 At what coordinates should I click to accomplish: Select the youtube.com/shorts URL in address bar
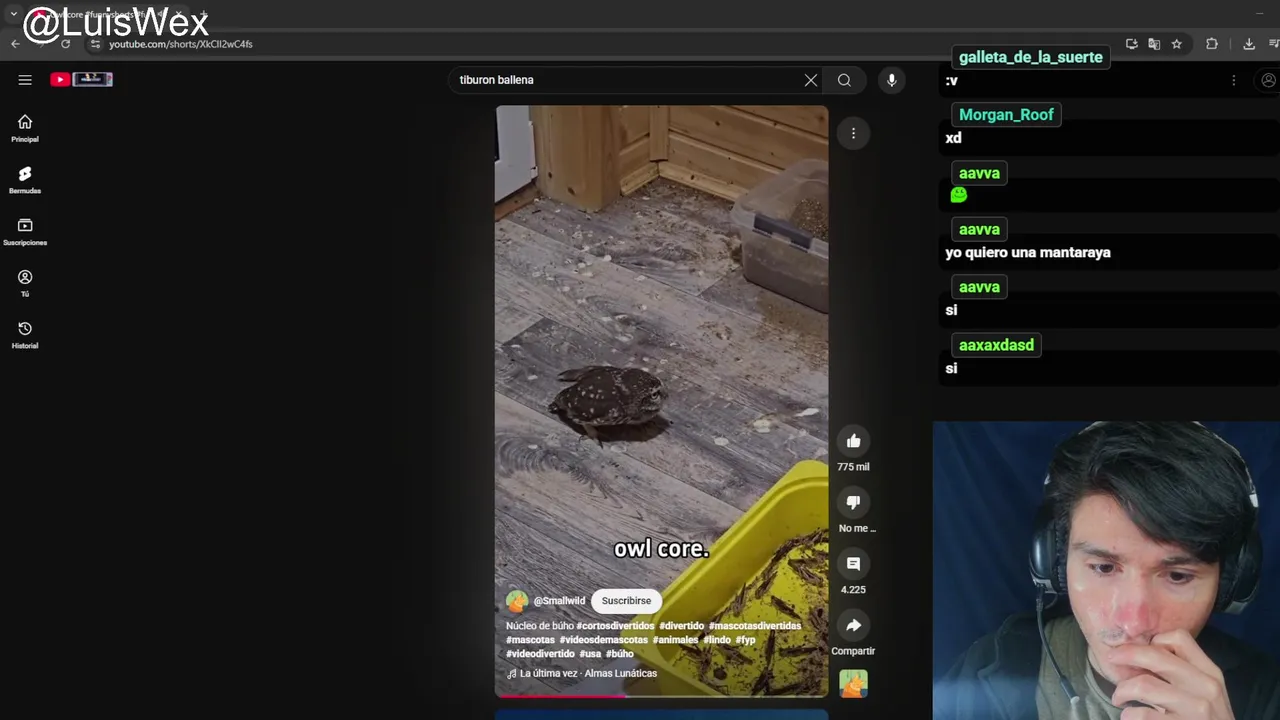click(180, 44)
